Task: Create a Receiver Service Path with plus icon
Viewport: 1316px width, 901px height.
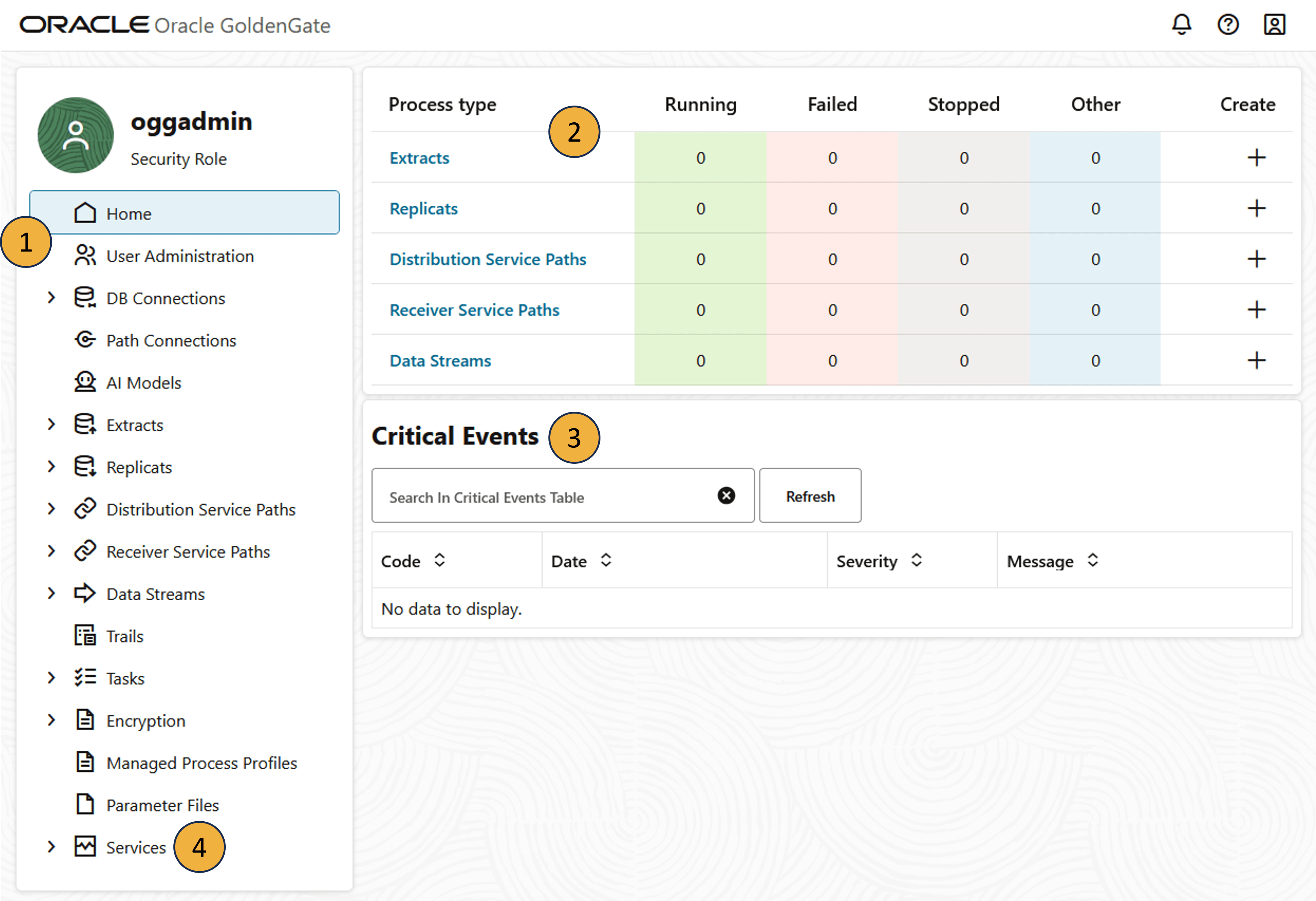Action: pyautogui.click(x=1256, y=309)
